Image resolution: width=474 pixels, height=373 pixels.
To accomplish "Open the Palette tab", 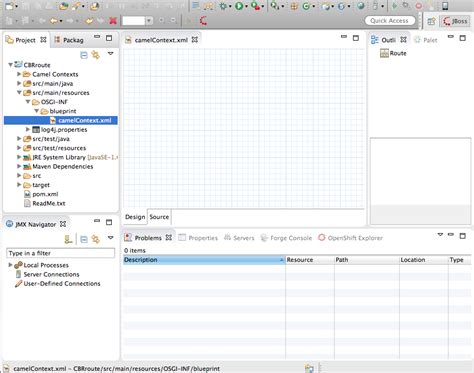I will (426, 40).
